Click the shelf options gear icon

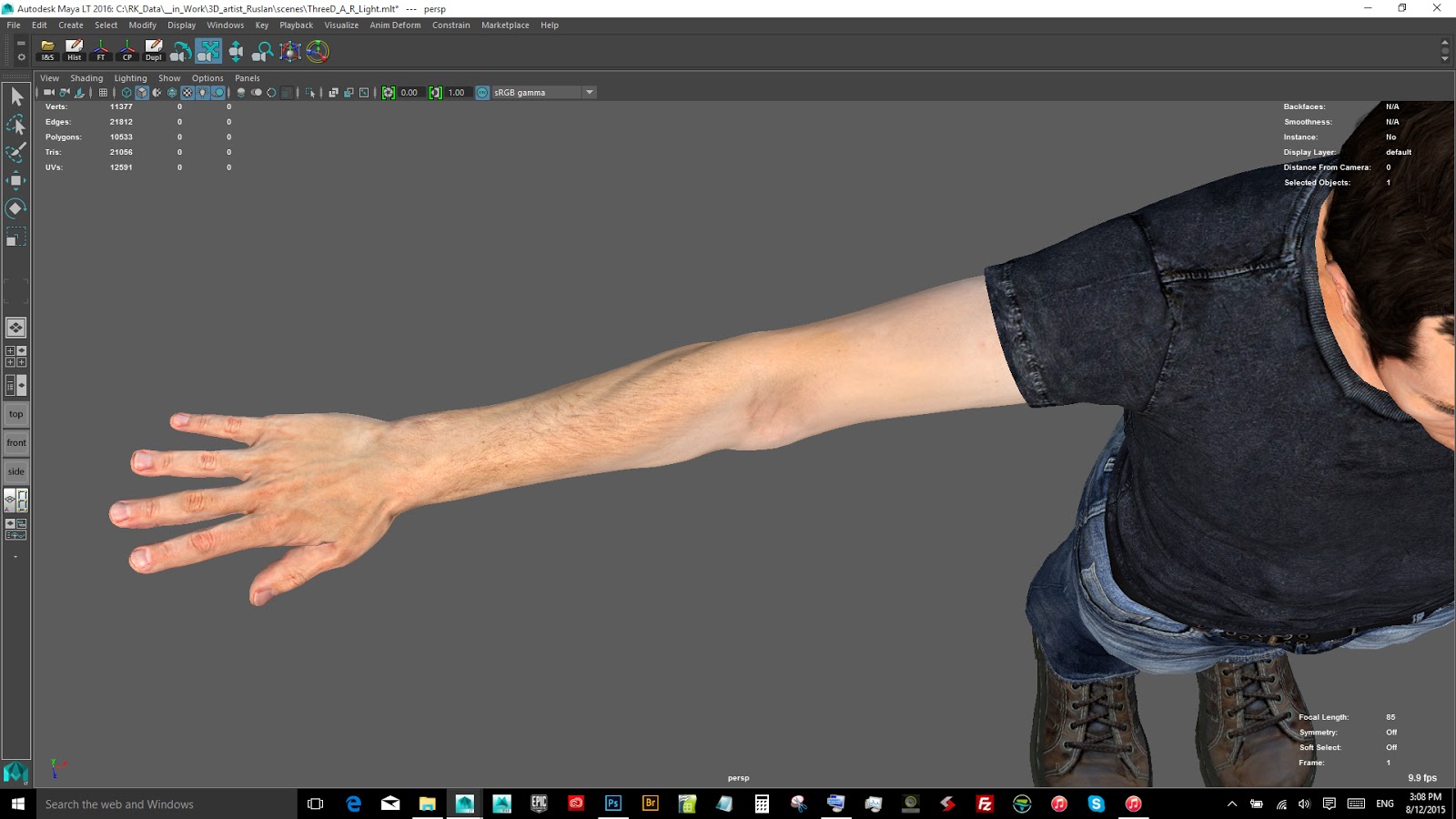pos(21,57)
